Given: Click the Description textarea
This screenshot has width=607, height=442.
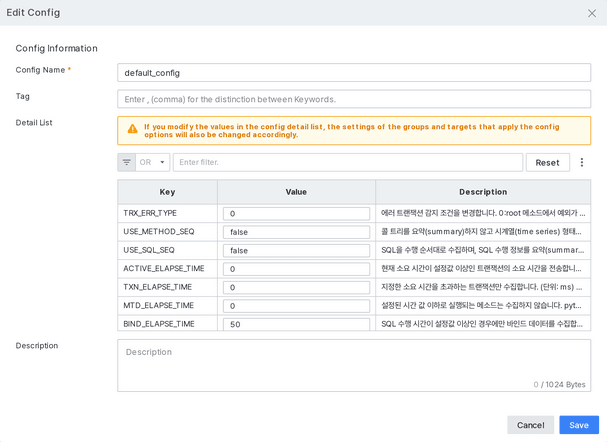Looking at the screenshot, I should coord(354,365).
